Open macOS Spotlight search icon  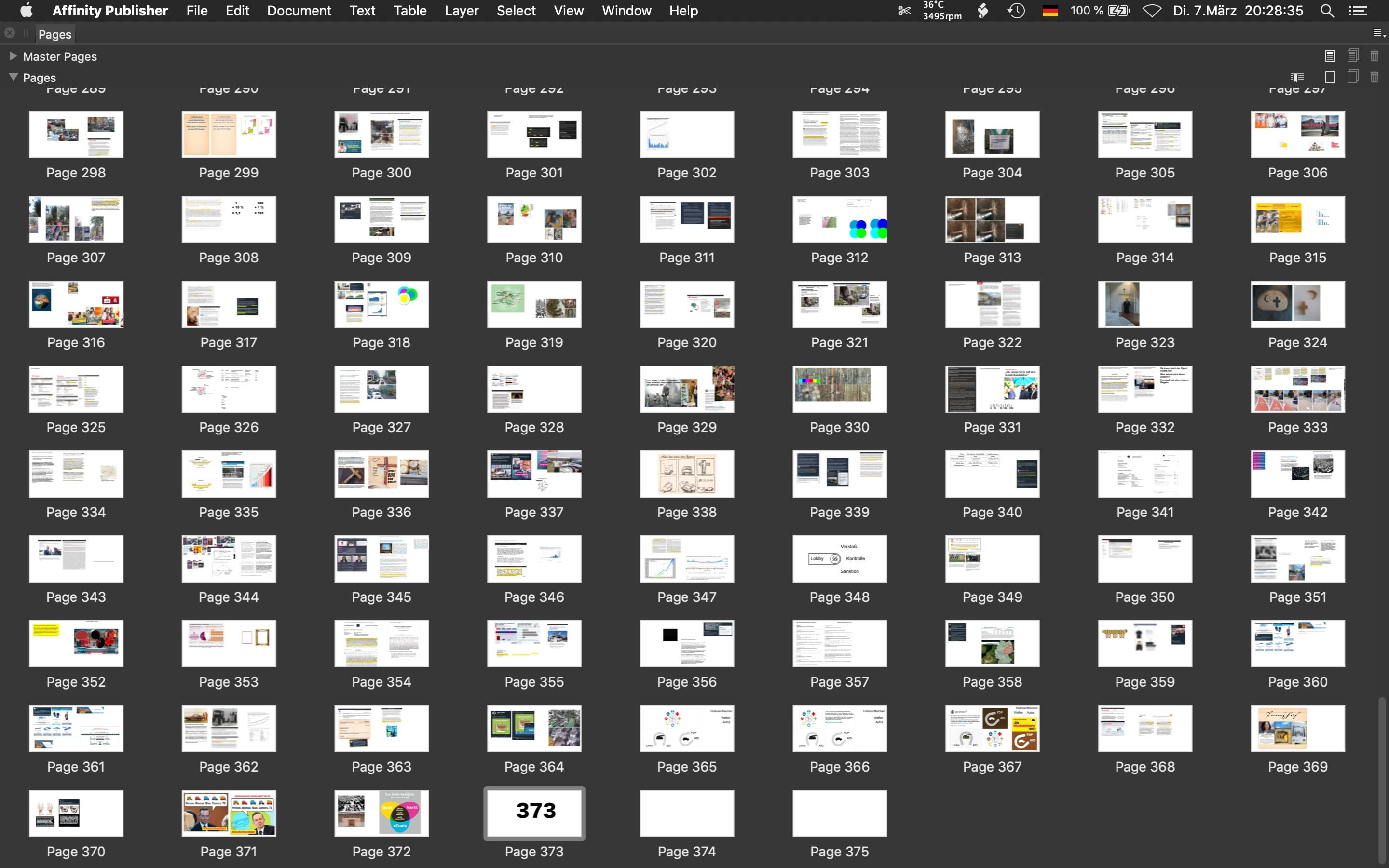(1326, 11)
